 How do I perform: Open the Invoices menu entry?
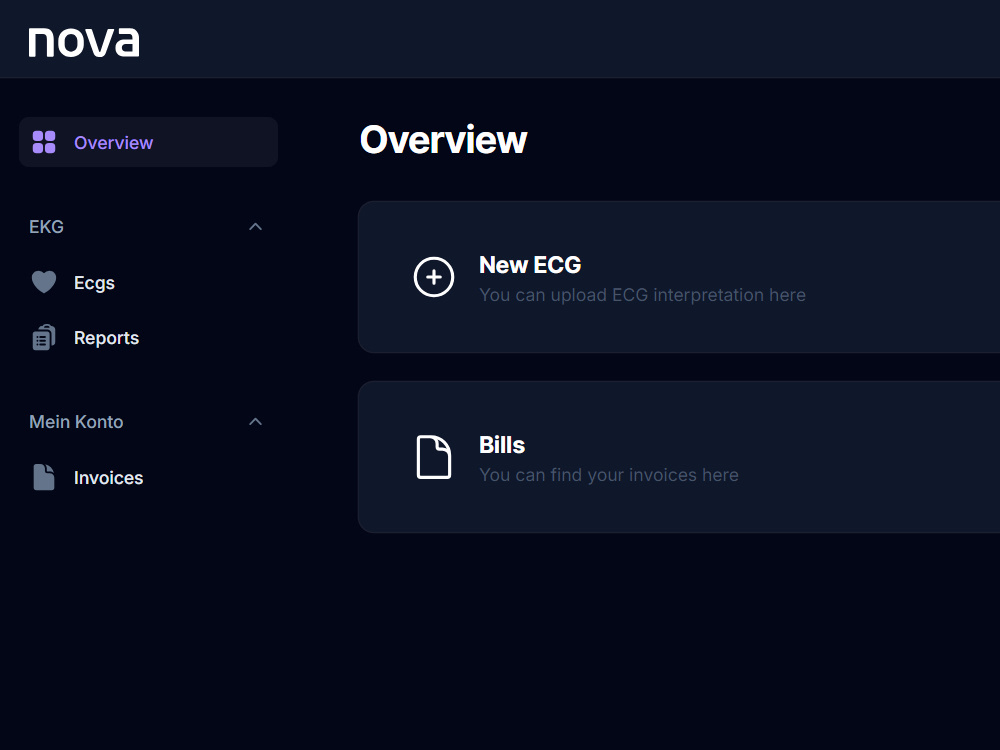click(108, 478)
